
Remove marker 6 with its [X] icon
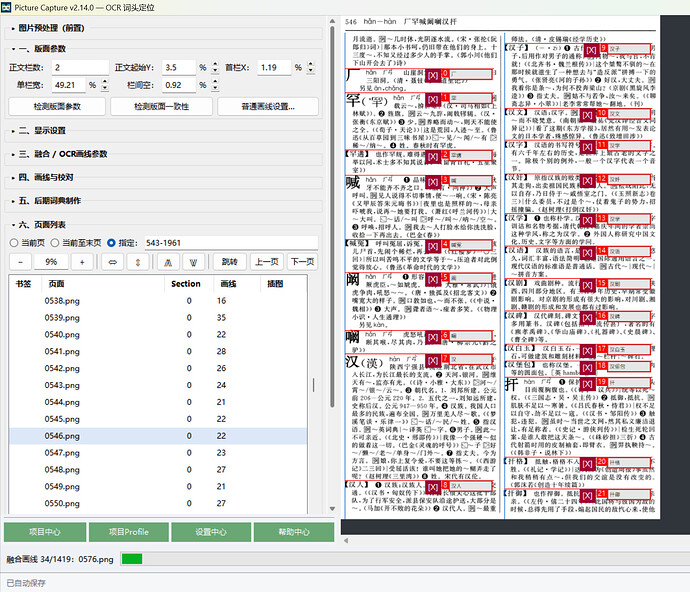click(433, 338)
